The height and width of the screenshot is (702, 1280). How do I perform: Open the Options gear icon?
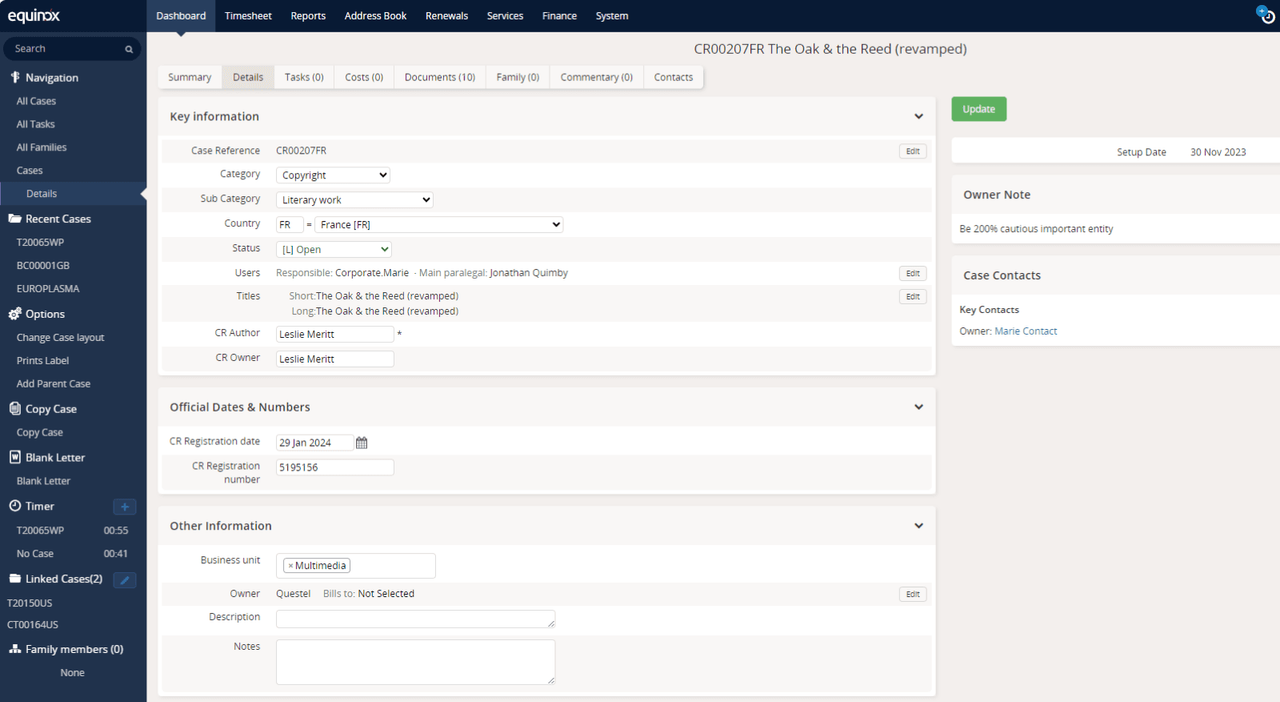pyautogui.click(x=13, y=313)
